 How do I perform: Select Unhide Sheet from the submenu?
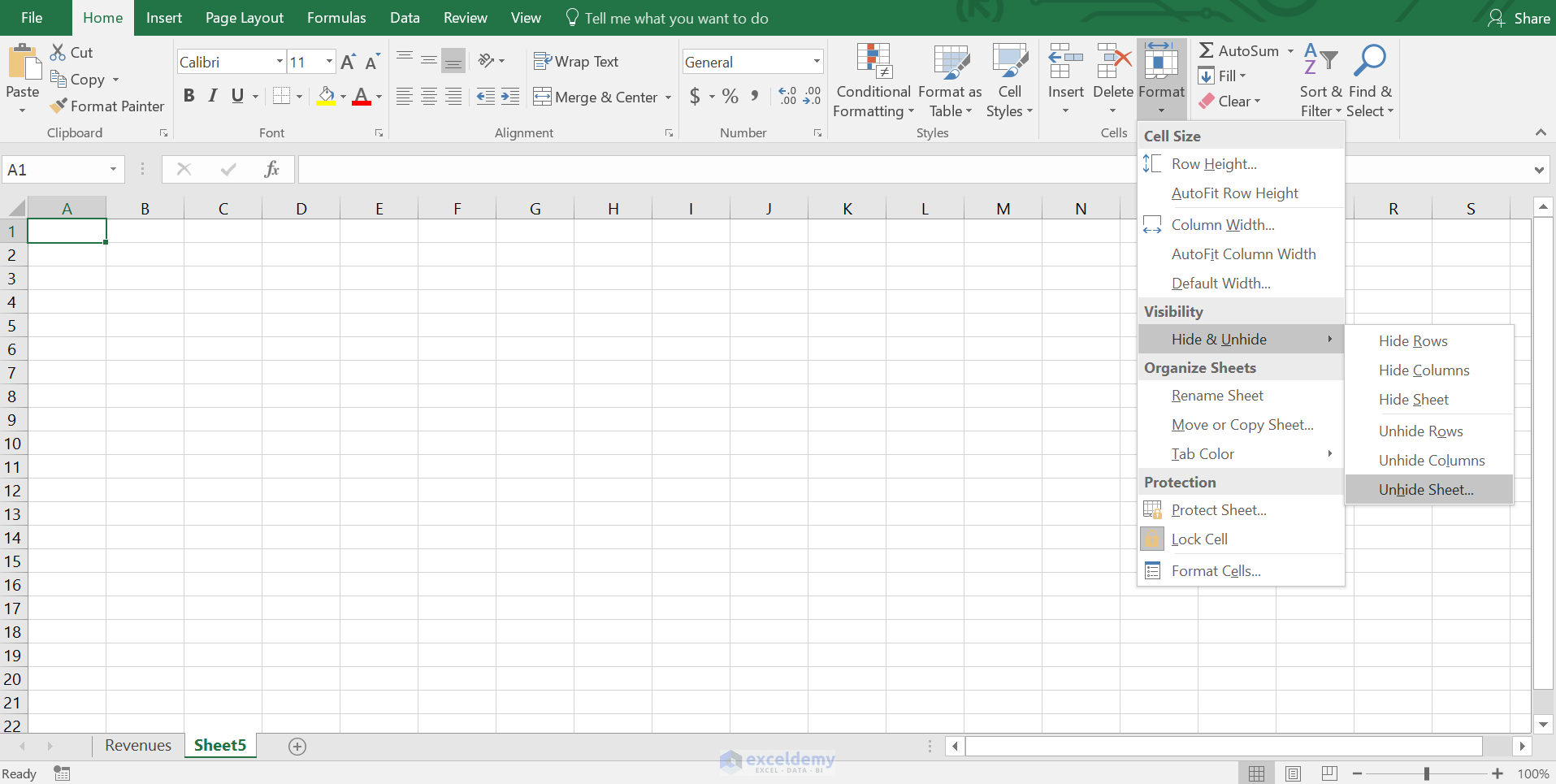(1426, 490)
